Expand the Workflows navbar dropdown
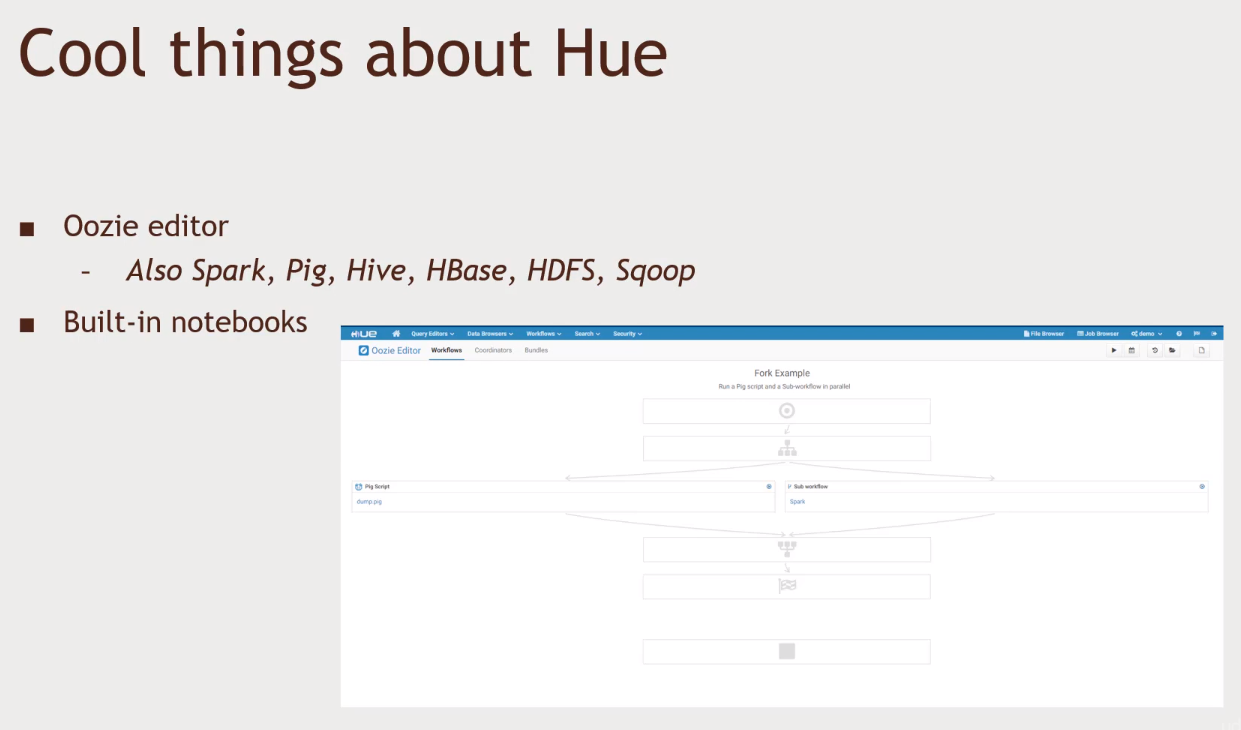 point(544,334)
